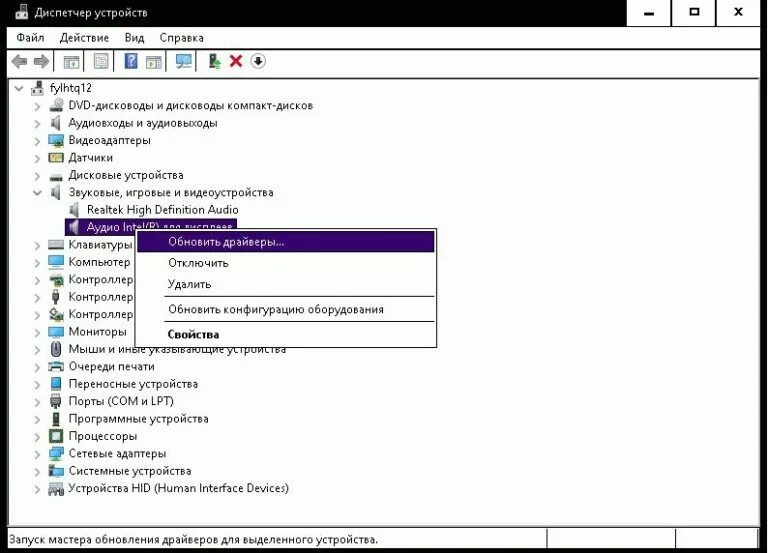Collapse Звуковые, игровые и видеоустройства chevron
Image resolution: width=768 pixels, height=553 pixels.
click(x=37, y=192)
